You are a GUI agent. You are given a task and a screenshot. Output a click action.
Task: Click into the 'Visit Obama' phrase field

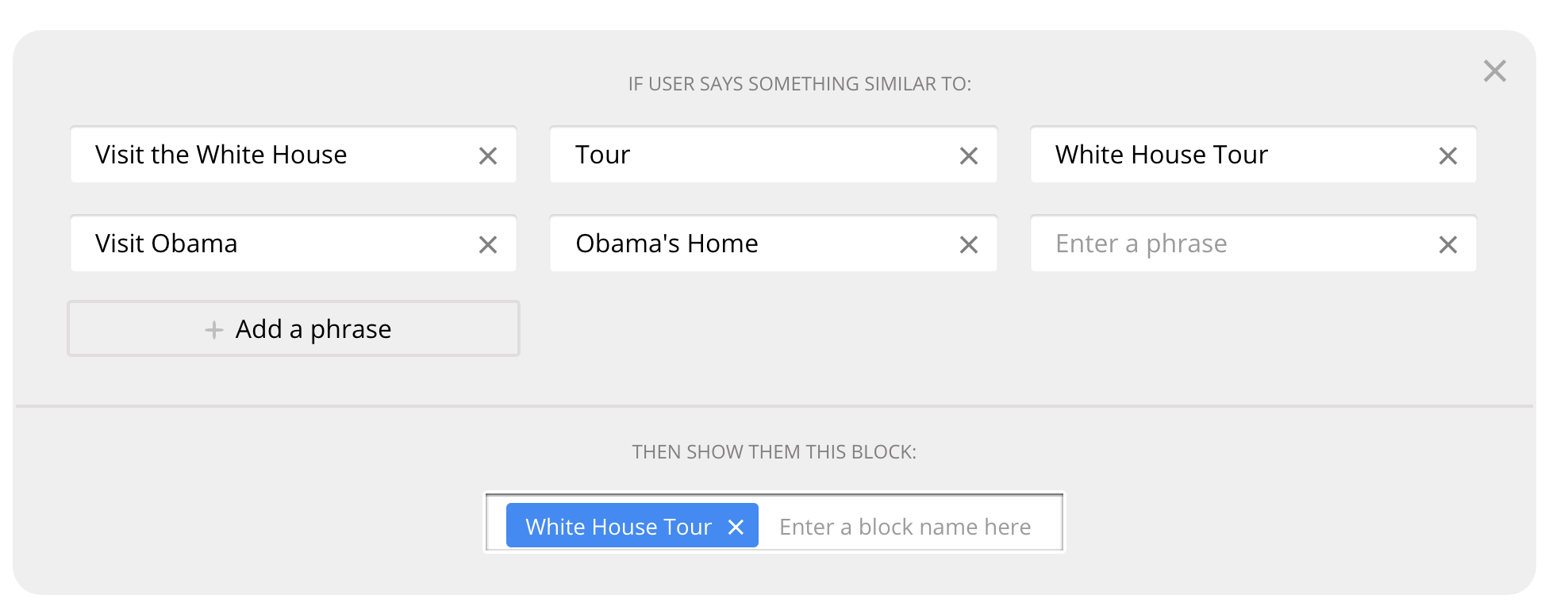point(270,244)
